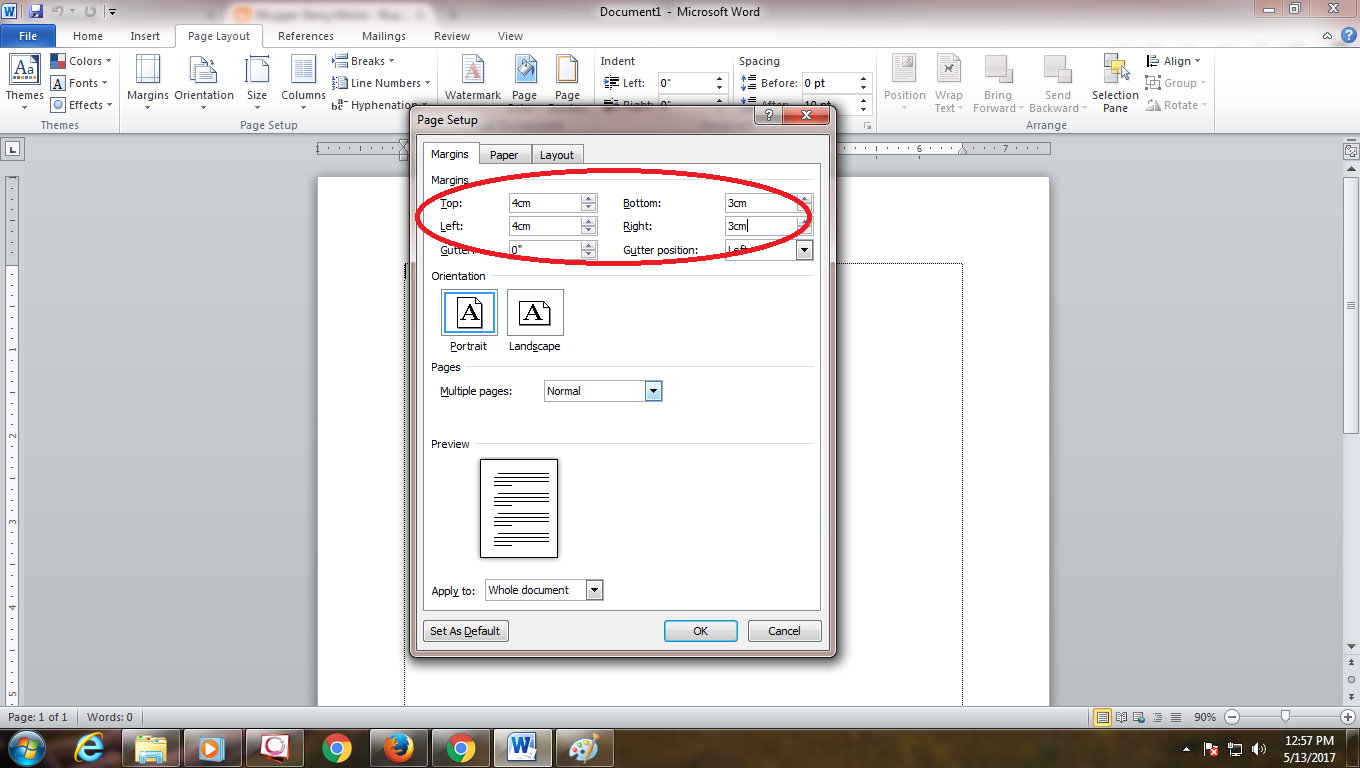The width and height of the screenshot is (1360, 768).
Task: Open the Multiple pages dropdown
Action: [x=653, y=391]
